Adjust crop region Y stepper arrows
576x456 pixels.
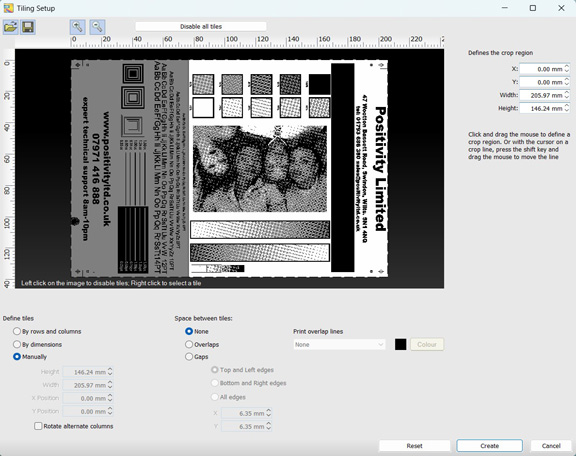pyautogui.click(x=567, y=82)
